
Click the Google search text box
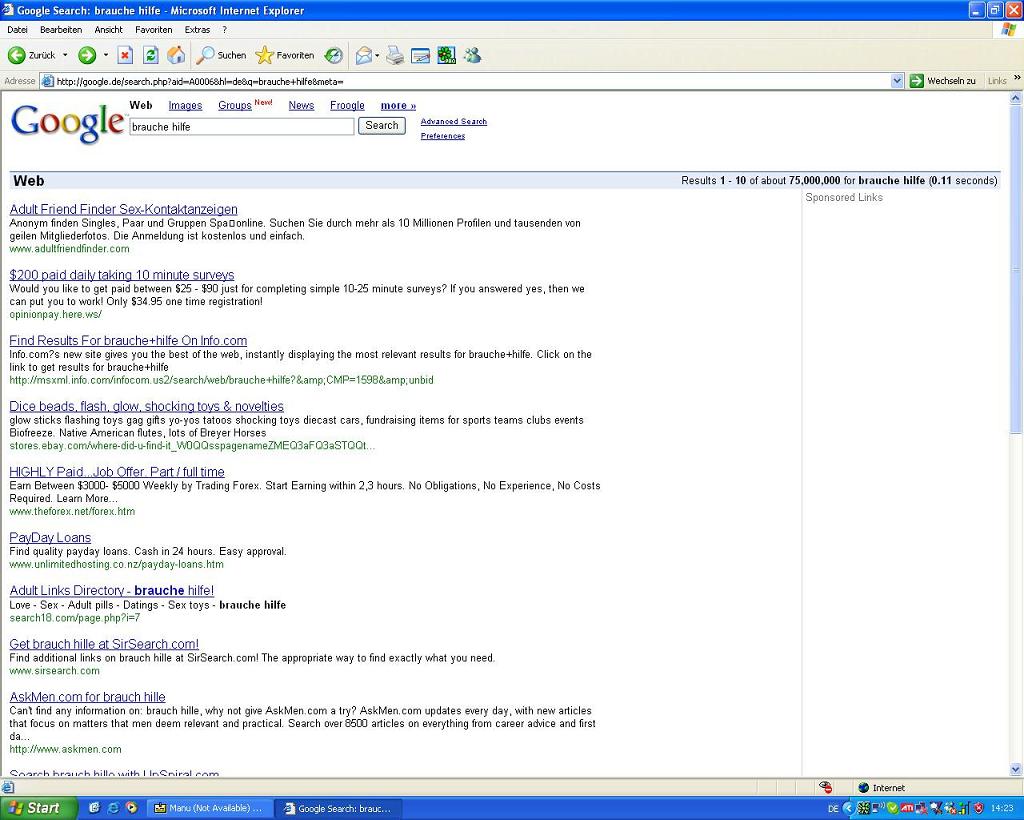click(x=242, y=127)
